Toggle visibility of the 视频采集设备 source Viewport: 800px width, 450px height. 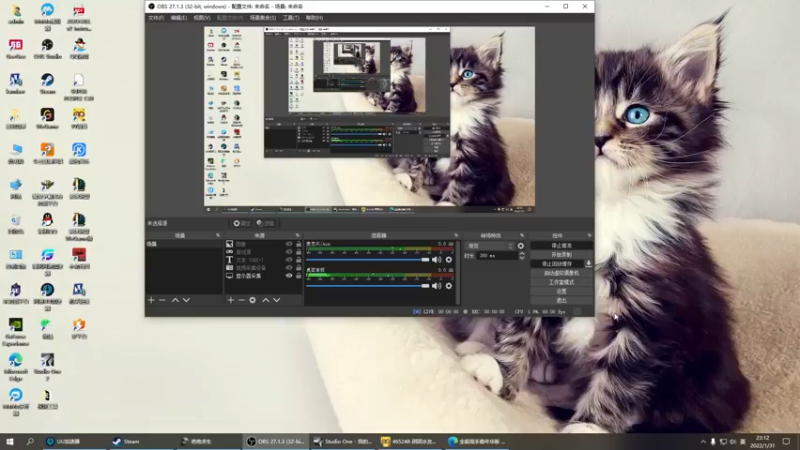click(289, 267)
